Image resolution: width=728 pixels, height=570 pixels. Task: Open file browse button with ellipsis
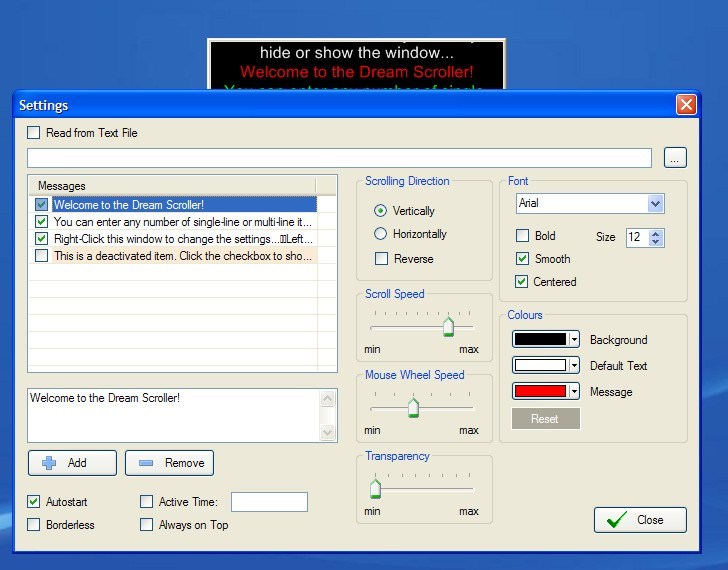[675, 158]
